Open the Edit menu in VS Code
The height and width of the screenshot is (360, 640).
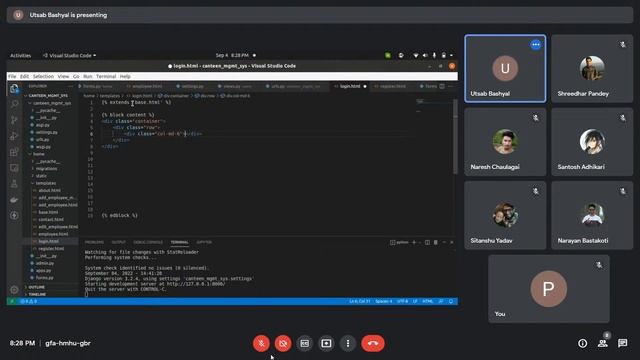(24, 76)
